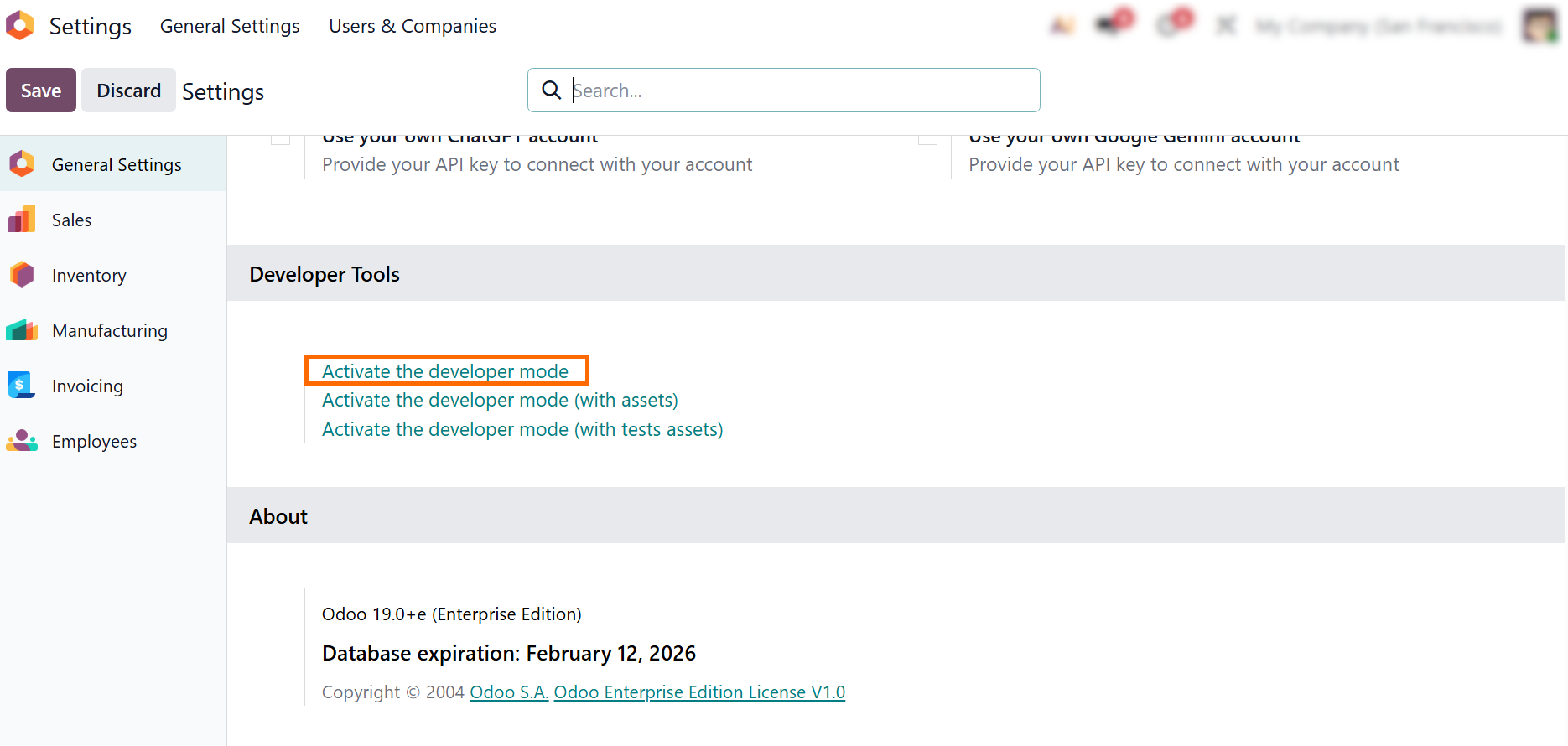Viewport: 1568px width, 746px height.
Task: Open the Users & Companies menu
Action: pos(413,26)
